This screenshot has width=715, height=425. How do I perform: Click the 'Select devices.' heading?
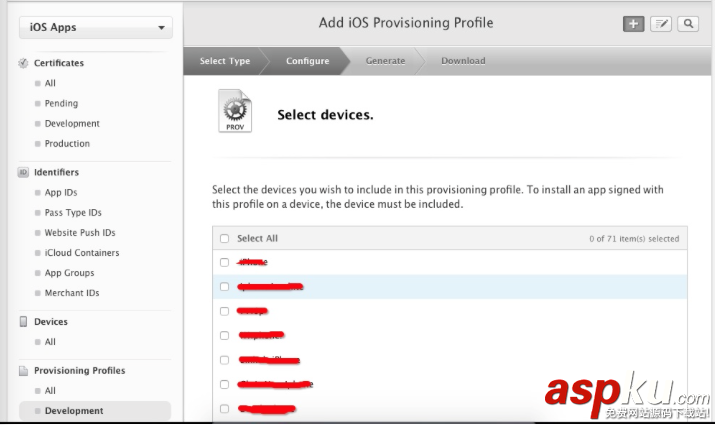point(325,115)
